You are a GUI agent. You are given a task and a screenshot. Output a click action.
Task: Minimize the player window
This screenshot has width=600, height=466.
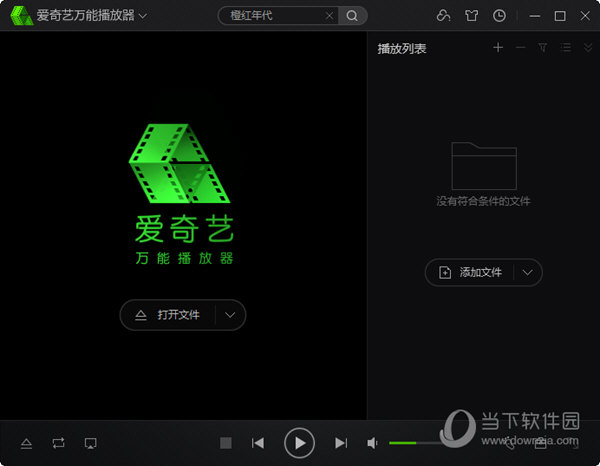(x=535, y=16)
